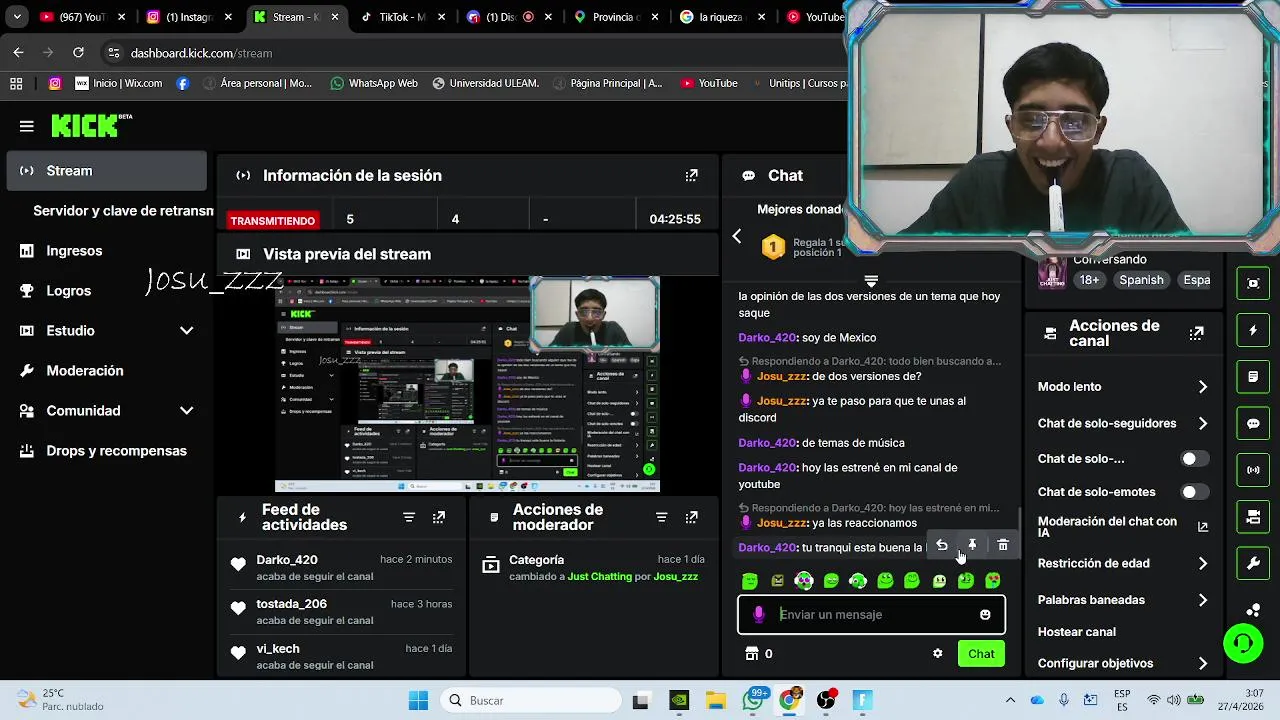Select Stream in the sidebar
Screen dimensions: 1280x720
(x=106, y=171)
